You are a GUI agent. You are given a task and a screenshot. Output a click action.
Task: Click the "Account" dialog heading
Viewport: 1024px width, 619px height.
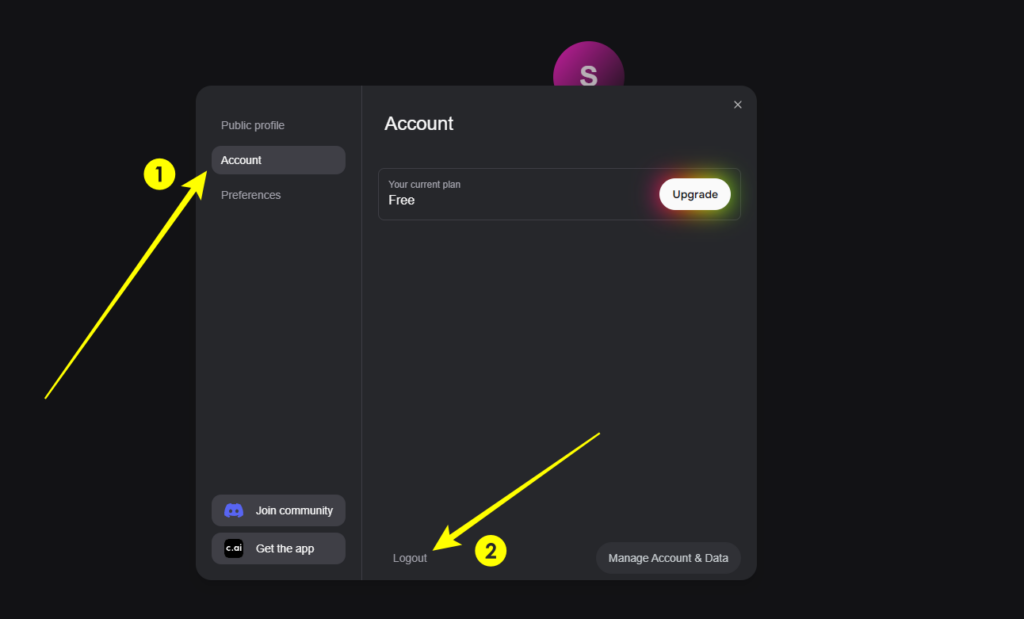(419, 123)
